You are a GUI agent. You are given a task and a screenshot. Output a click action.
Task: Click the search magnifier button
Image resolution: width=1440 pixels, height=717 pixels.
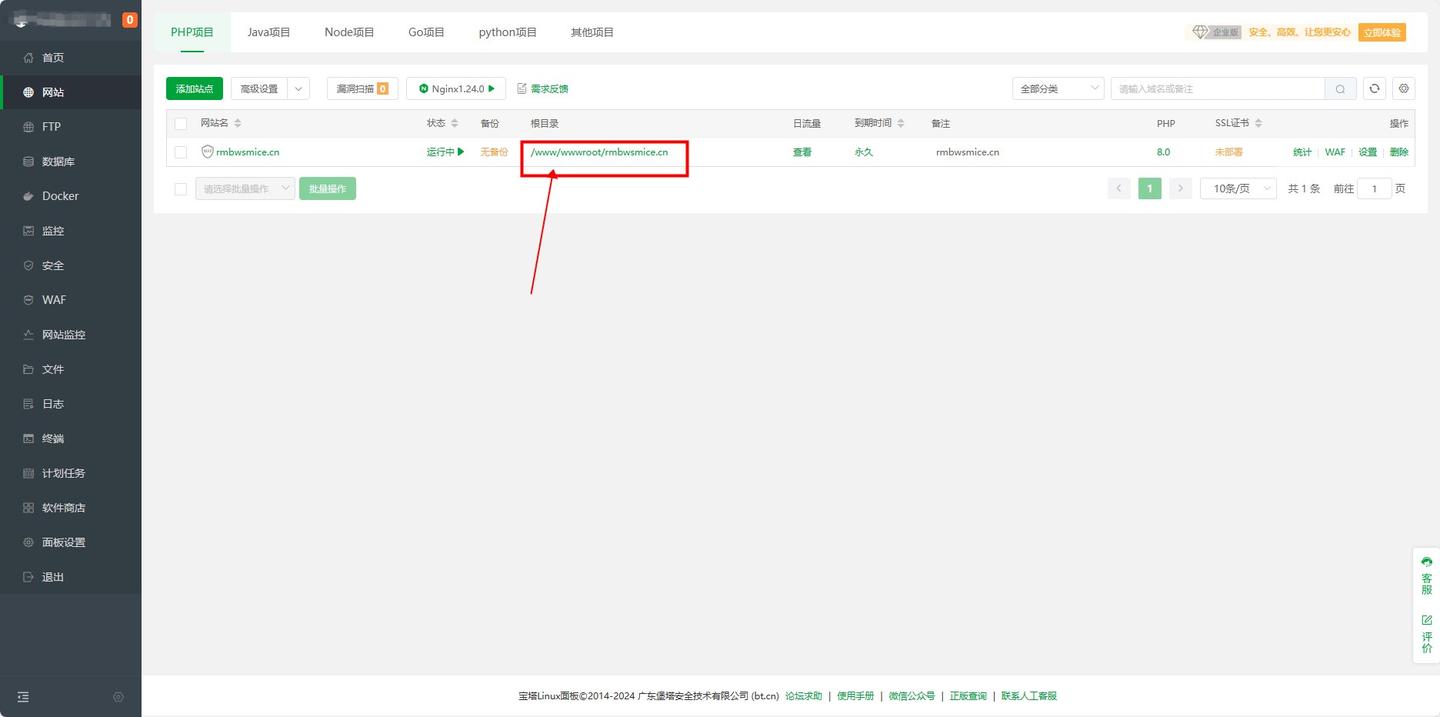[x=1341, y=89]
